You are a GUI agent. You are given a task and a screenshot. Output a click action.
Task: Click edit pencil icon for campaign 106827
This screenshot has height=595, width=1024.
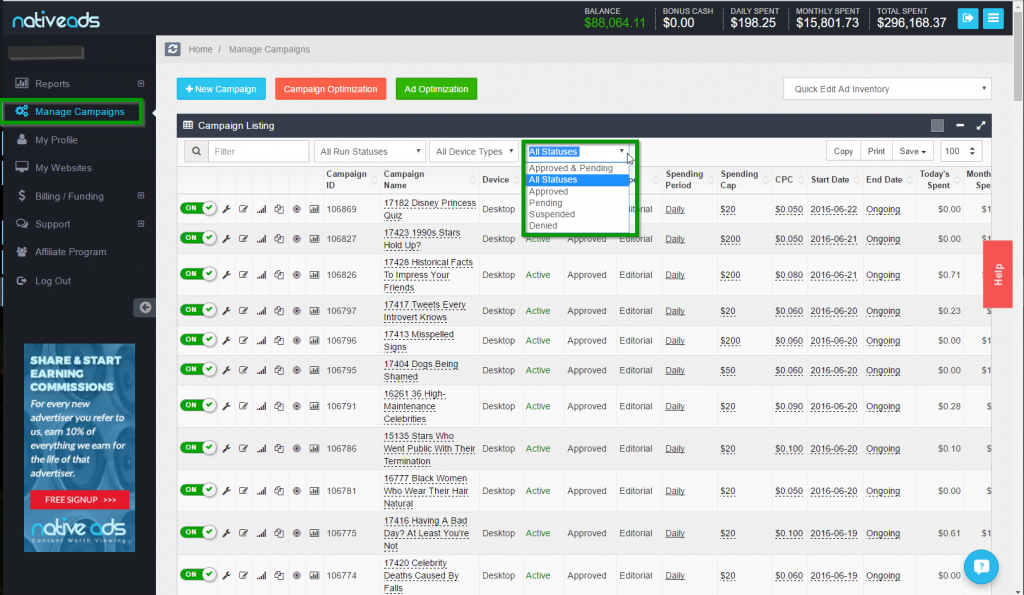click(x=244, y=239)
